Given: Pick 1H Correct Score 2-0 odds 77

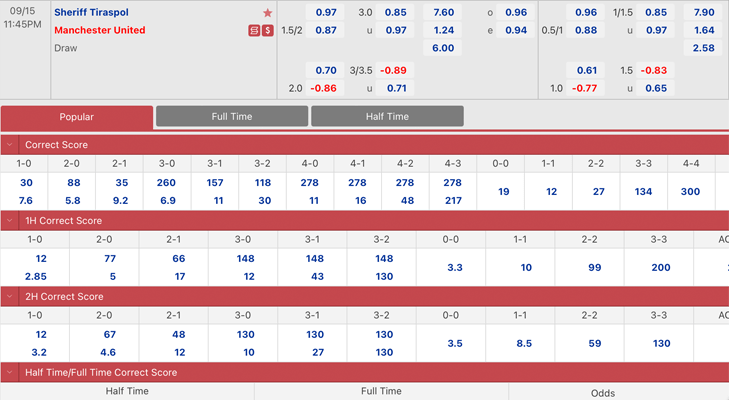Looking at the screenshot, I should (110, 259).
